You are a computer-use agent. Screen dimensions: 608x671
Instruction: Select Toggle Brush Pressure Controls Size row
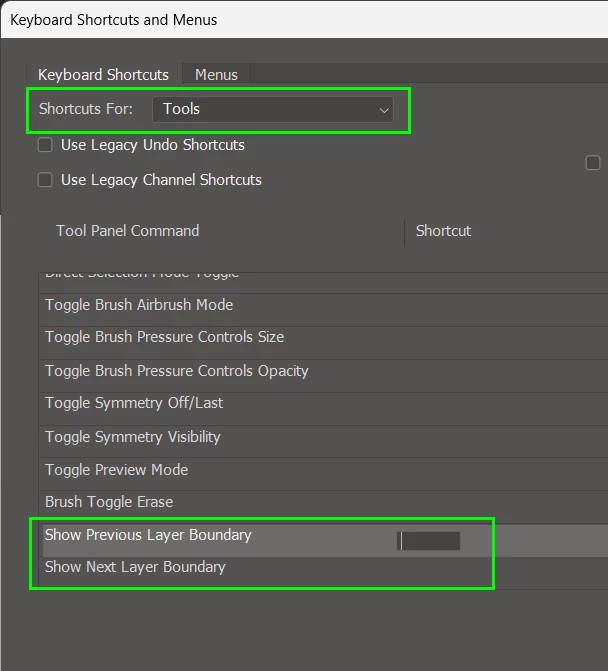point(323,343)
